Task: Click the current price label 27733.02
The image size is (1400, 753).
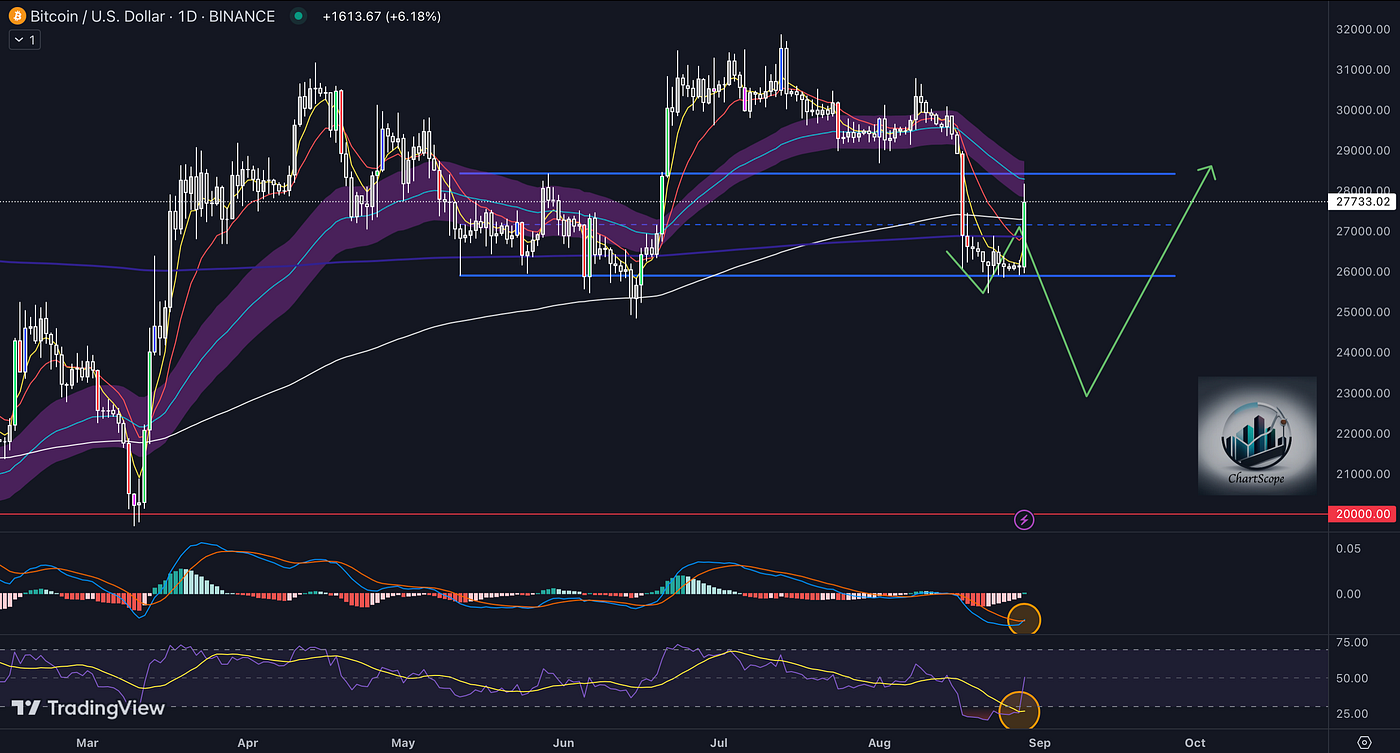Action: click(1363, 202)
